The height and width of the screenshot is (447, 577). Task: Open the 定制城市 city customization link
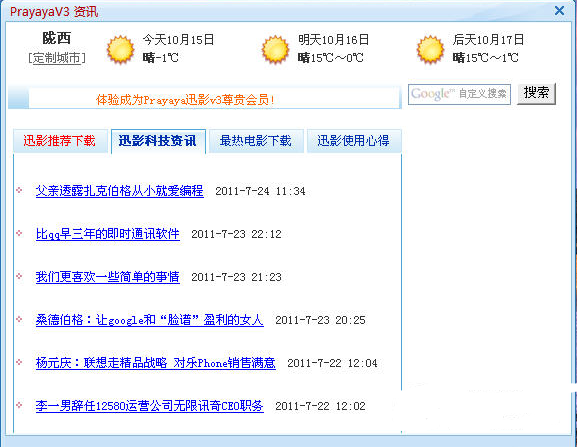[57, 58]
